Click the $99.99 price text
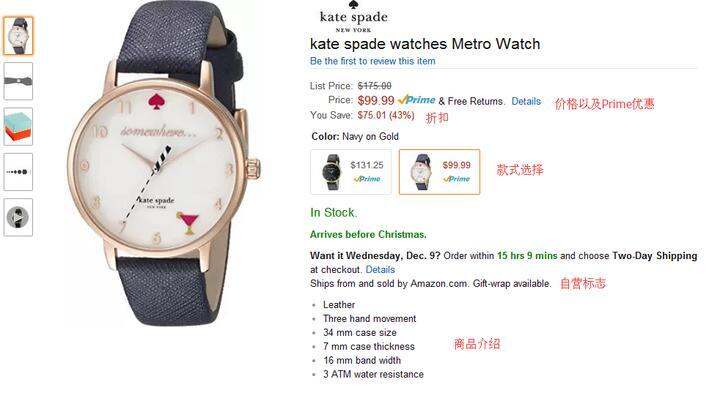Image resolution: width=720 pixels, height=401 pixels. pos(376,101)
